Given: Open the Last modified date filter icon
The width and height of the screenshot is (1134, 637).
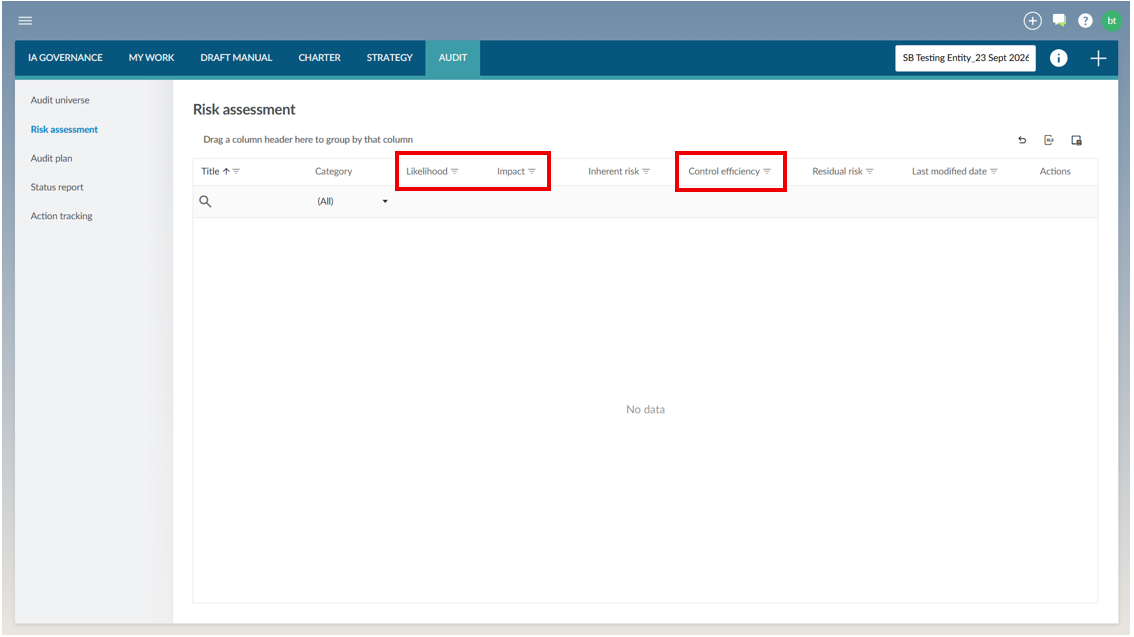Looking at the screenshot, I should (994, 171).
